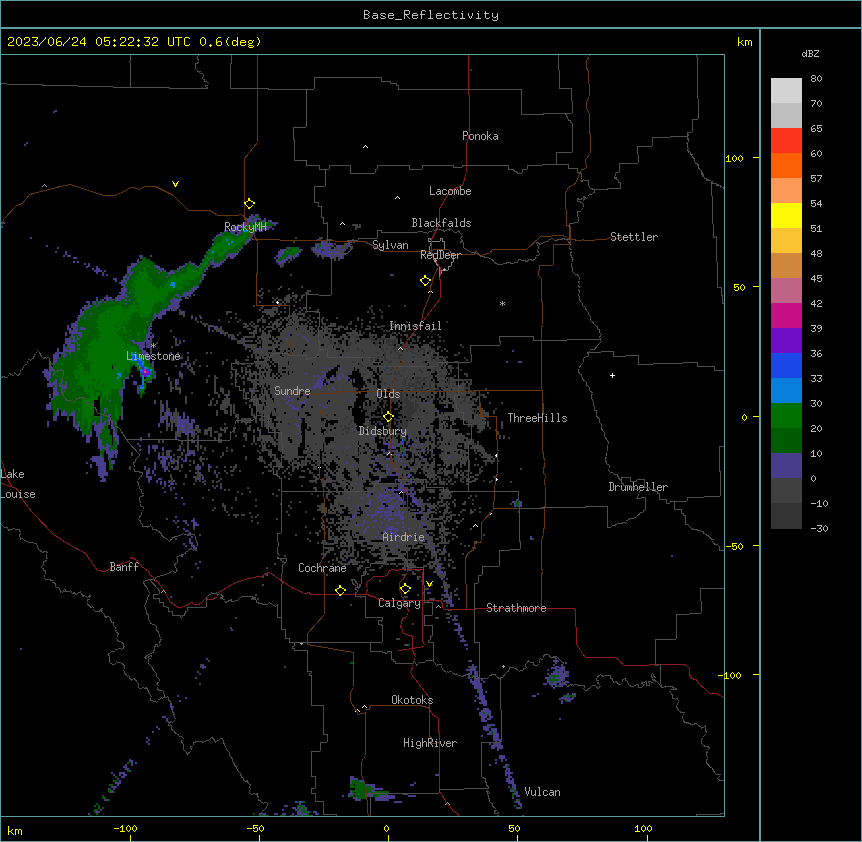Pick the red 60-65 dBZ legend swatch
The height and width of the screenshot is (842, 862).
pos(786,140)
